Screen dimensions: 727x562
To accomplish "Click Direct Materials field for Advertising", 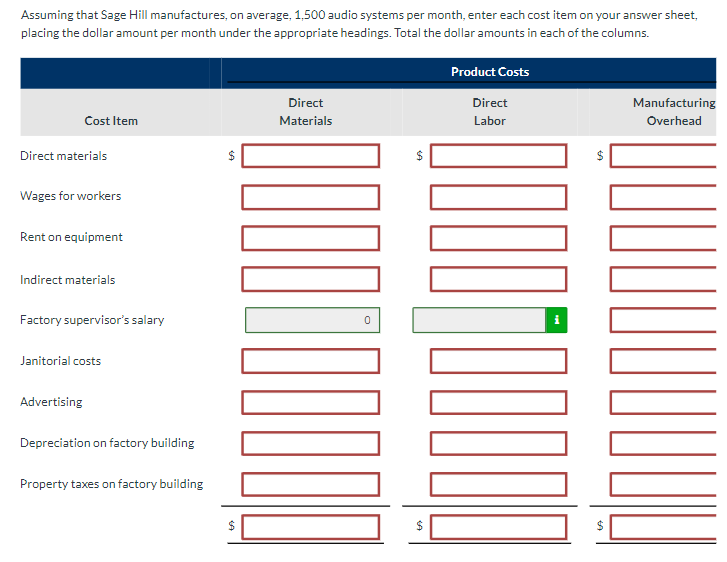I will (311, 402).
